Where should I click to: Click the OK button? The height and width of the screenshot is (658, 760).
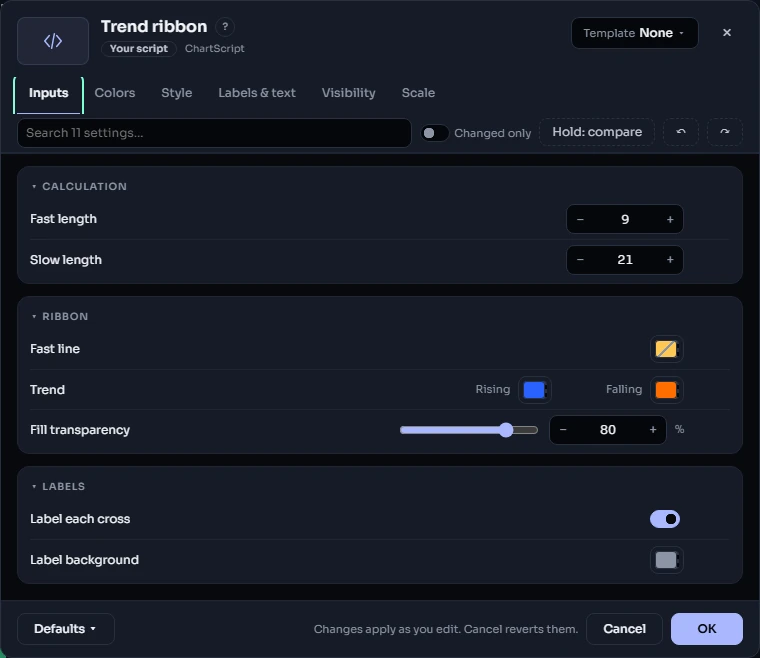click(x=707, y=629)
